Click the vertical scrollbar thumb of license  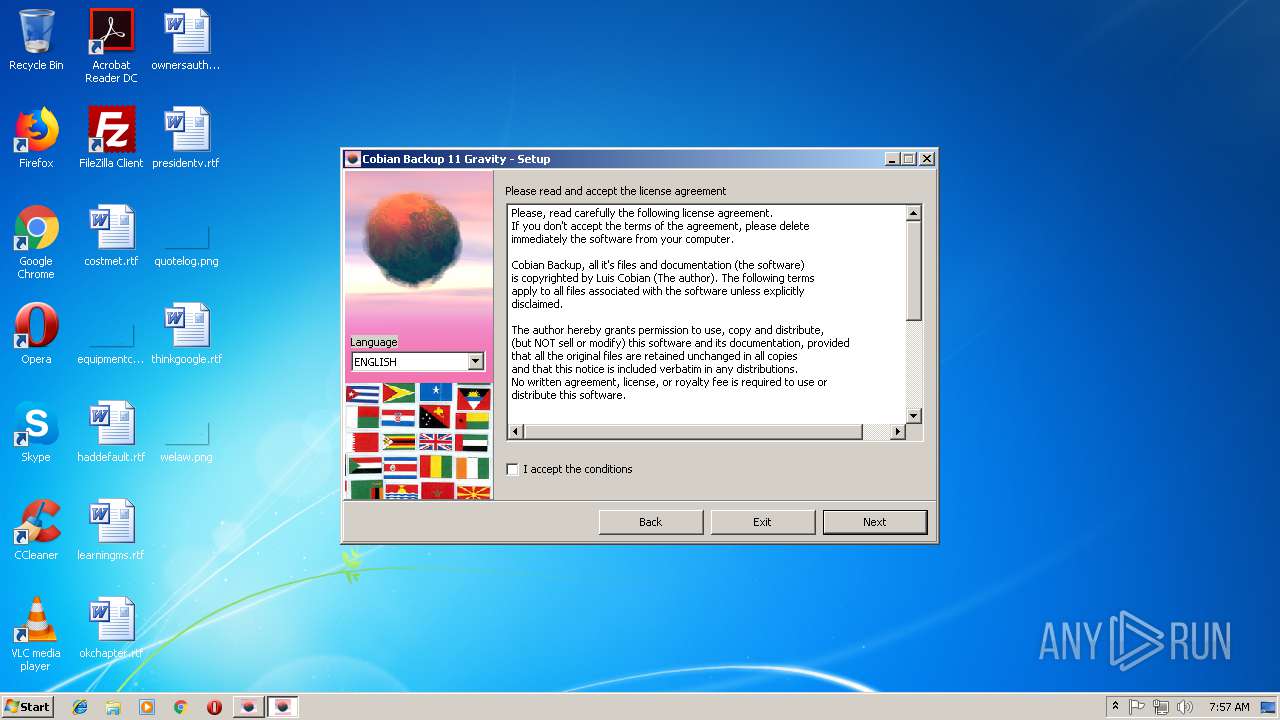pyautogui.click(x=913, y=271)
